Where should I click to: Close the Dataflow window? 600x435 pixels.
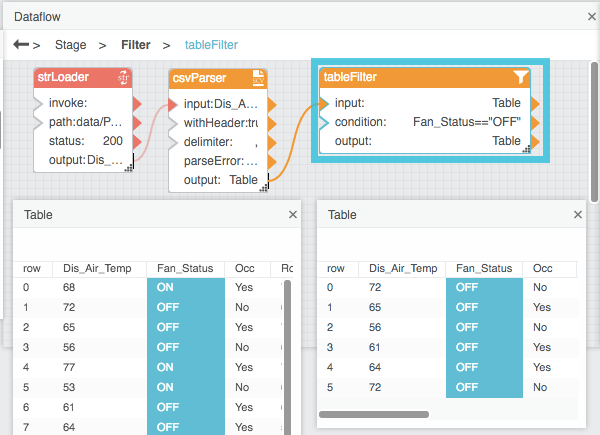[592, 17]
